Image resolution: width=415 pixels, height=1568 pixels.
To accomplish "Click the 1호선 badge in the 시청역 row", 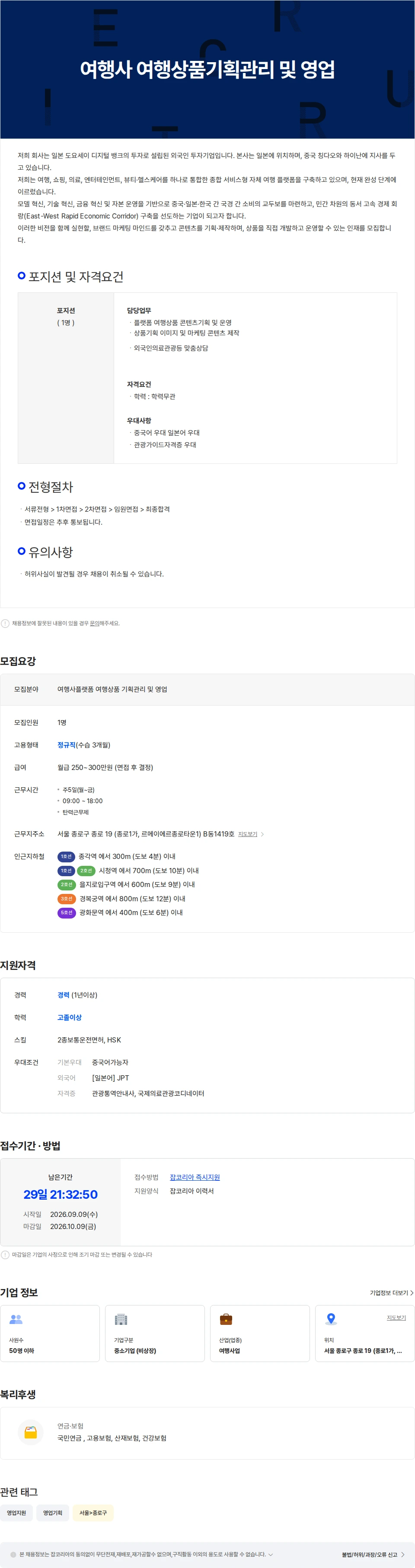I will point(66,871).
